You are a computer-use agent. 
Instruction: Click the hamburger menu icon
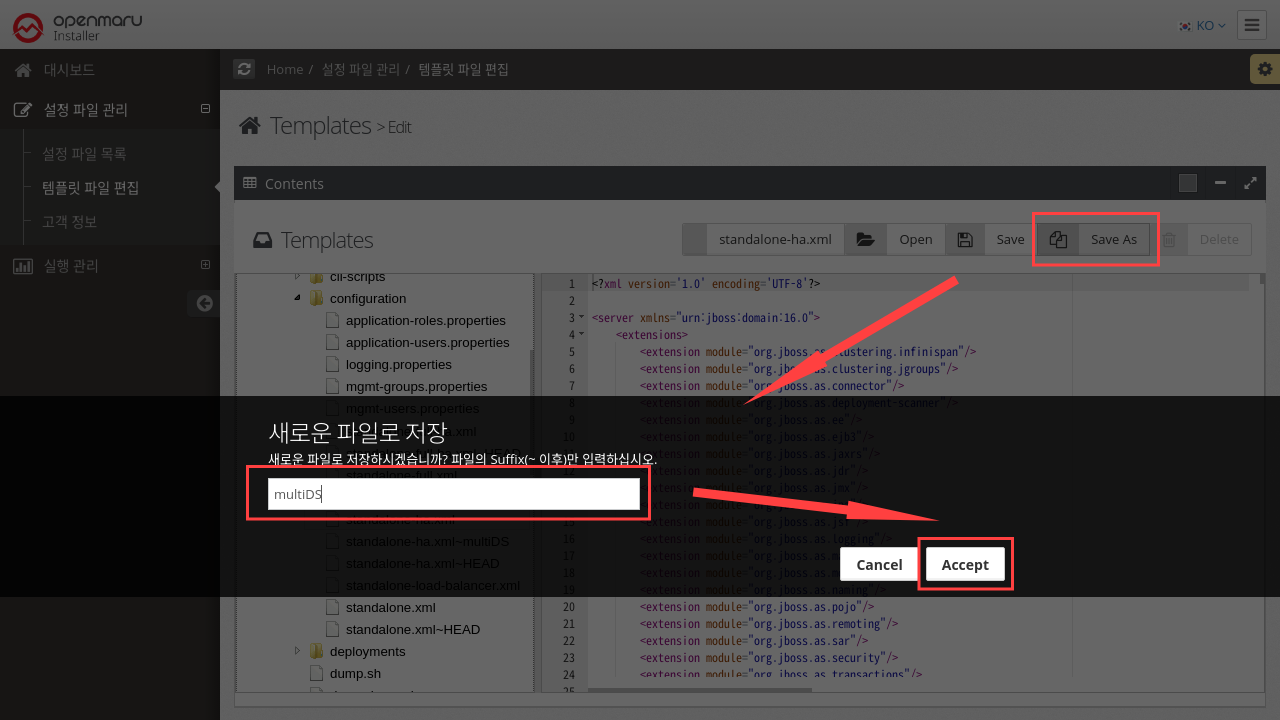(x=1252, y=25)
